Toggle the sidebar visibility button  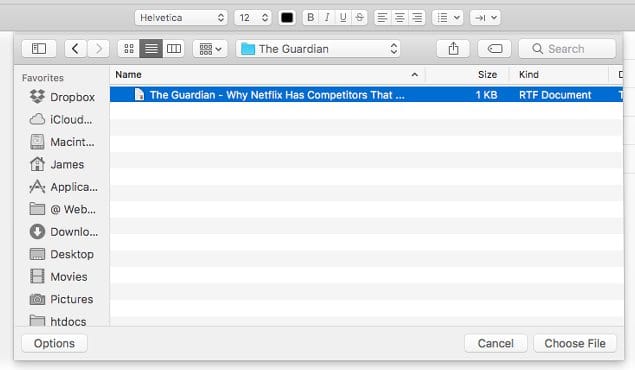tap(39, 49)
